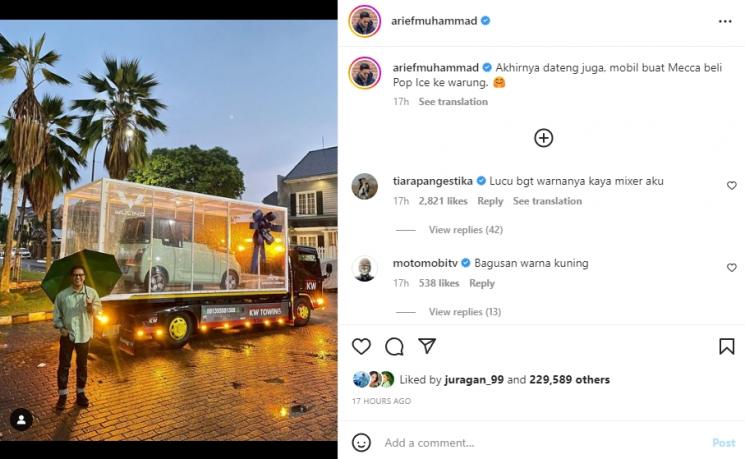Expand View replies (42)

pos(465,230)
